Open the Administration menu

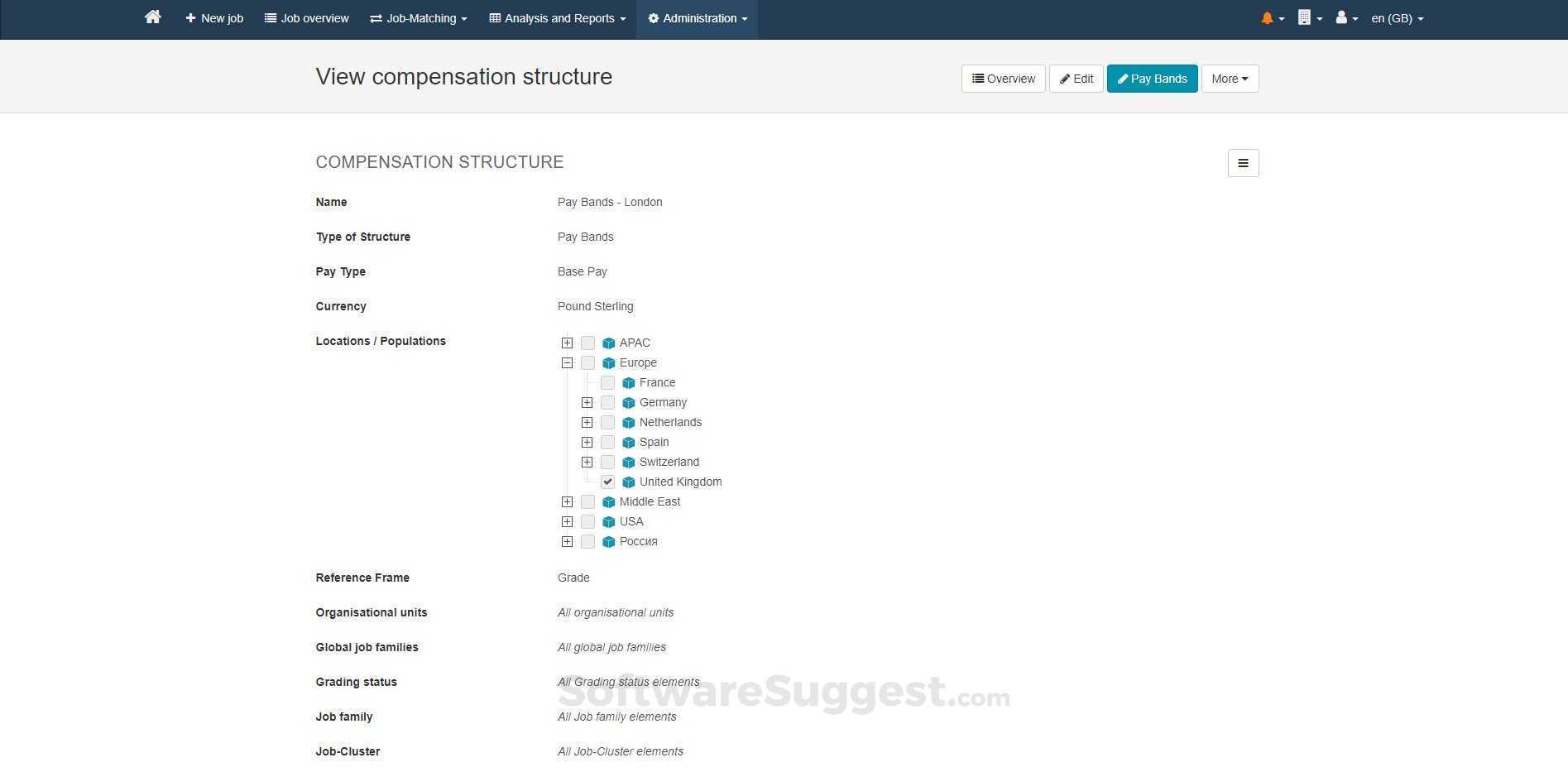pos(696,17)
